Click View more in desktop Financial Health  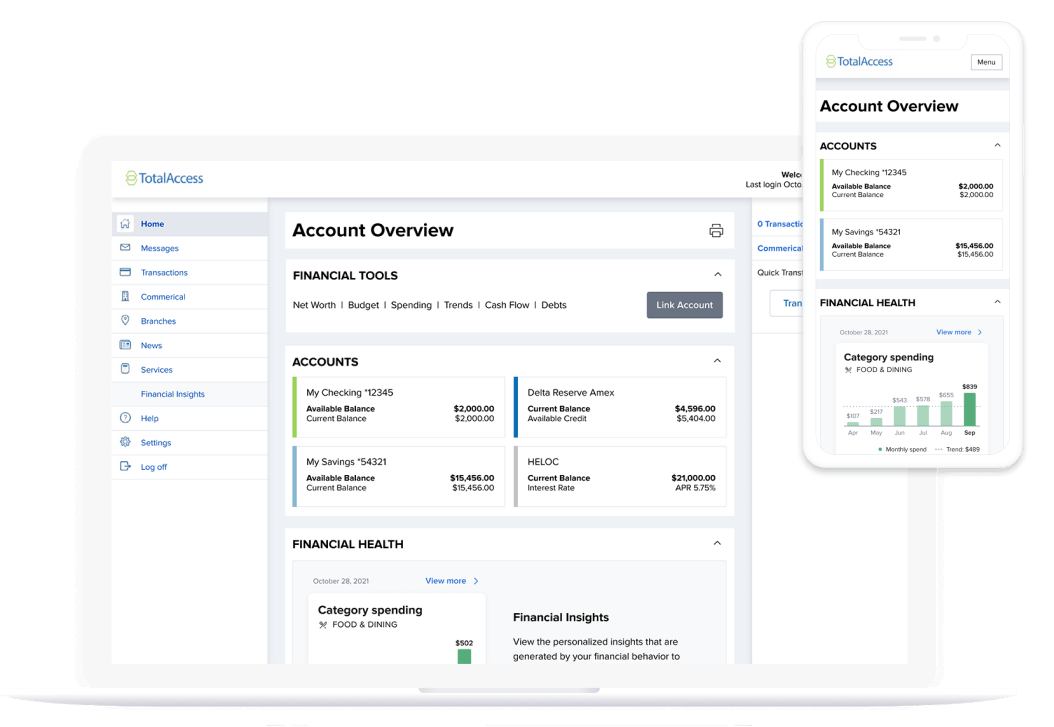point(452,581)
